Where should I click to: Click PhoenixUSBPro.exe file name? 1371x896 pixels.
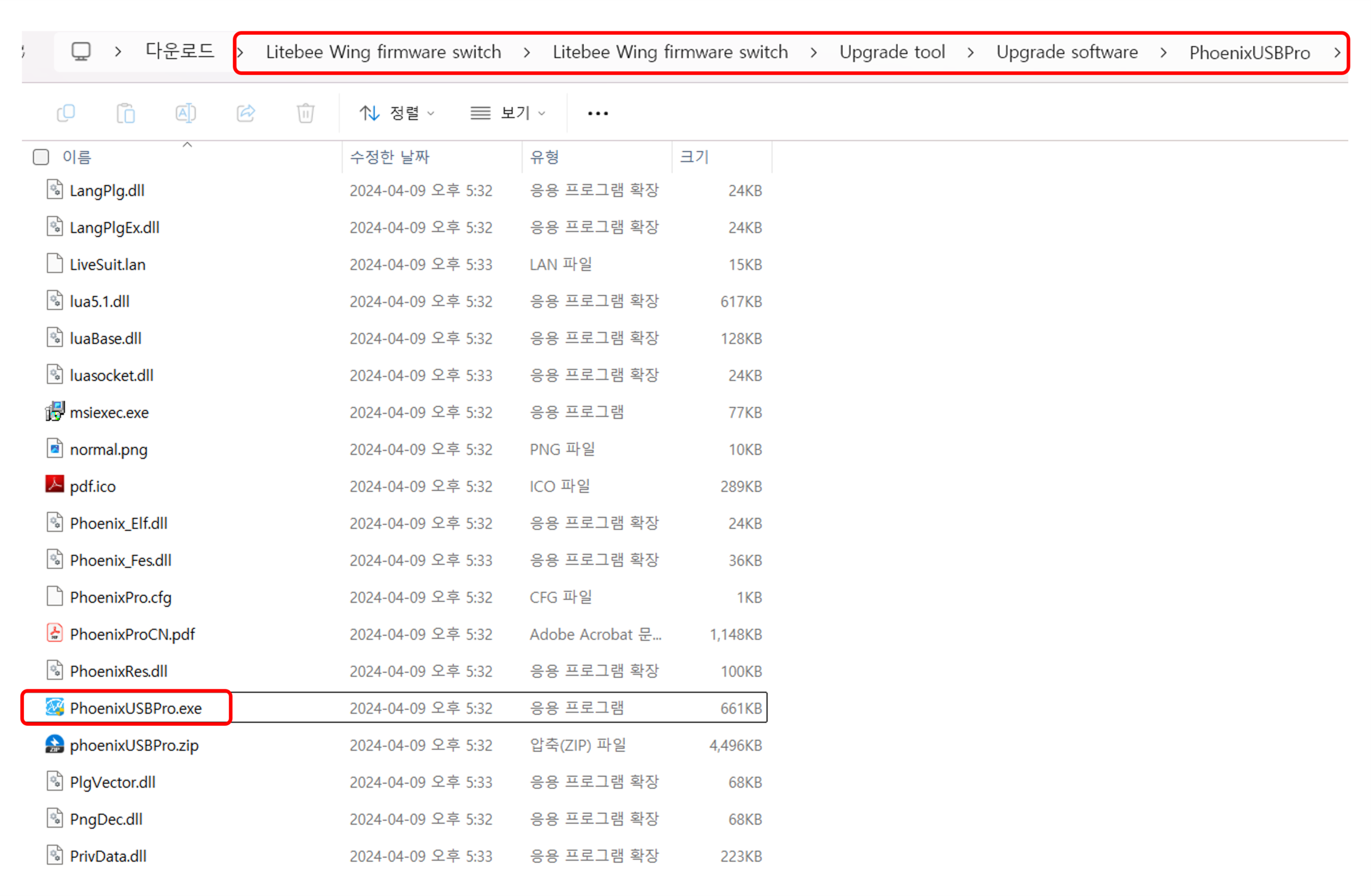pos(135,708)
